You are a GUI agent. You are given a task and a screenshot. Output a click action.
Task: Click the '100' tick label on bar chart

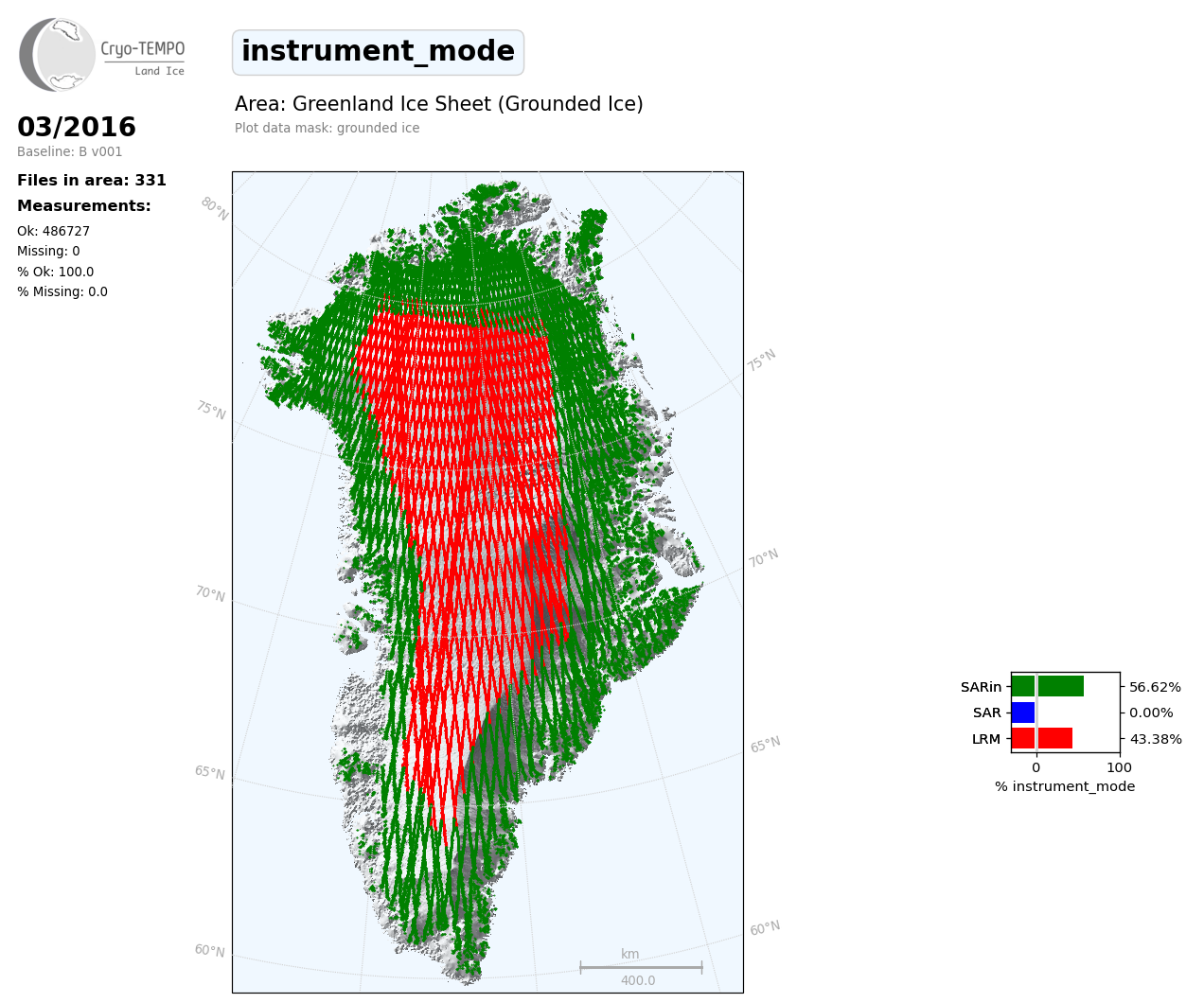click(x=1120, y=767)
